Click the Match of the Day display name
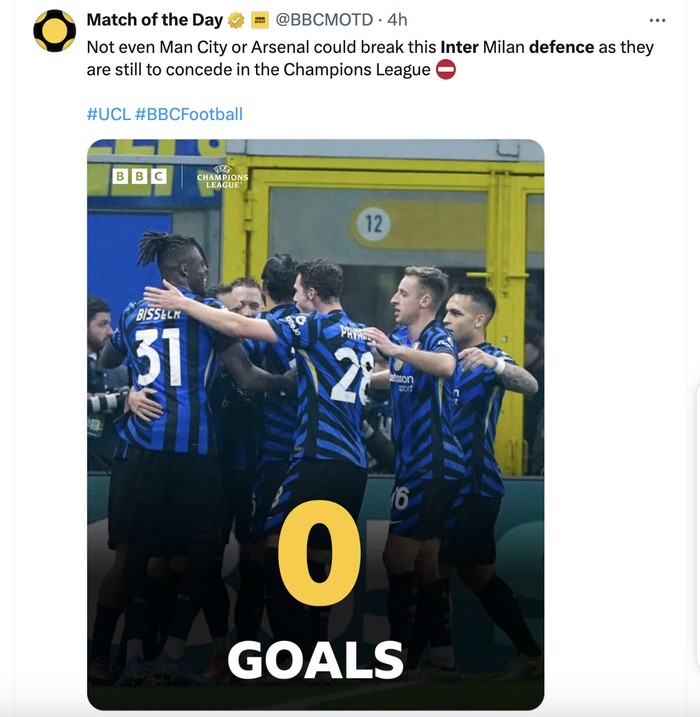Image resolution: width=700 pixels, height=717 pixels. point(155,20)
